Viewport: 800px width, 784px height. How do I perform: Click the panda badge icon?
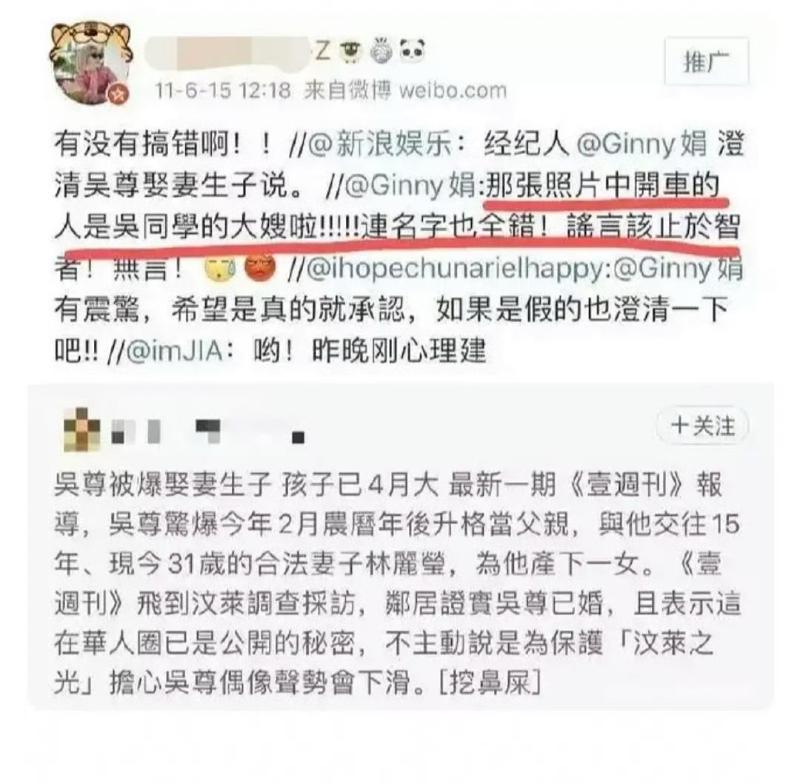[x=412, y=51]
